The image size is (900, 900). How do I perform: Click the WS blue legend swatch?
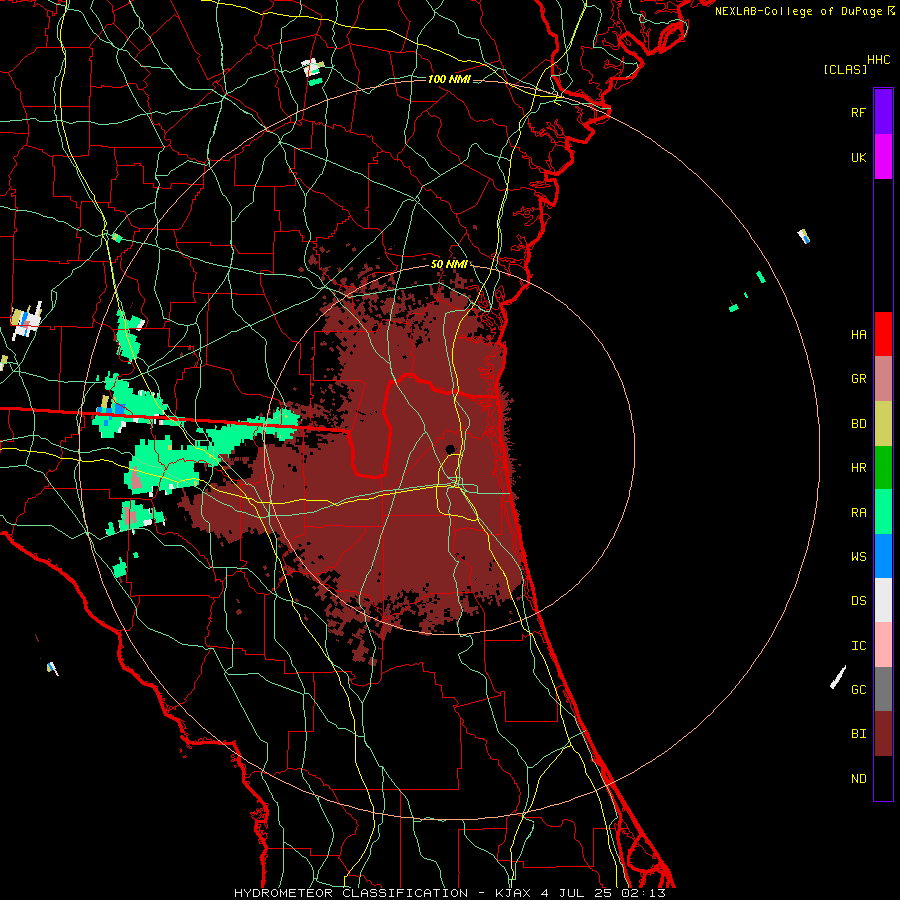[883, 556]
